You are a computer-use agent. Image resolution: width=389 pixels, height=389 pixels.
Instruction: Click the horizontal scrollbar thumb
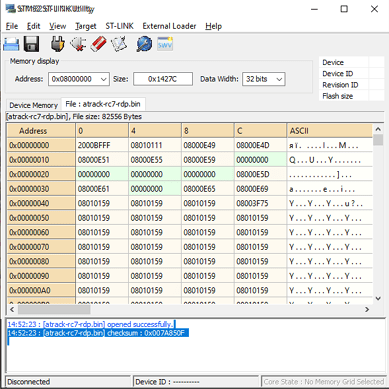click(54, 310)
